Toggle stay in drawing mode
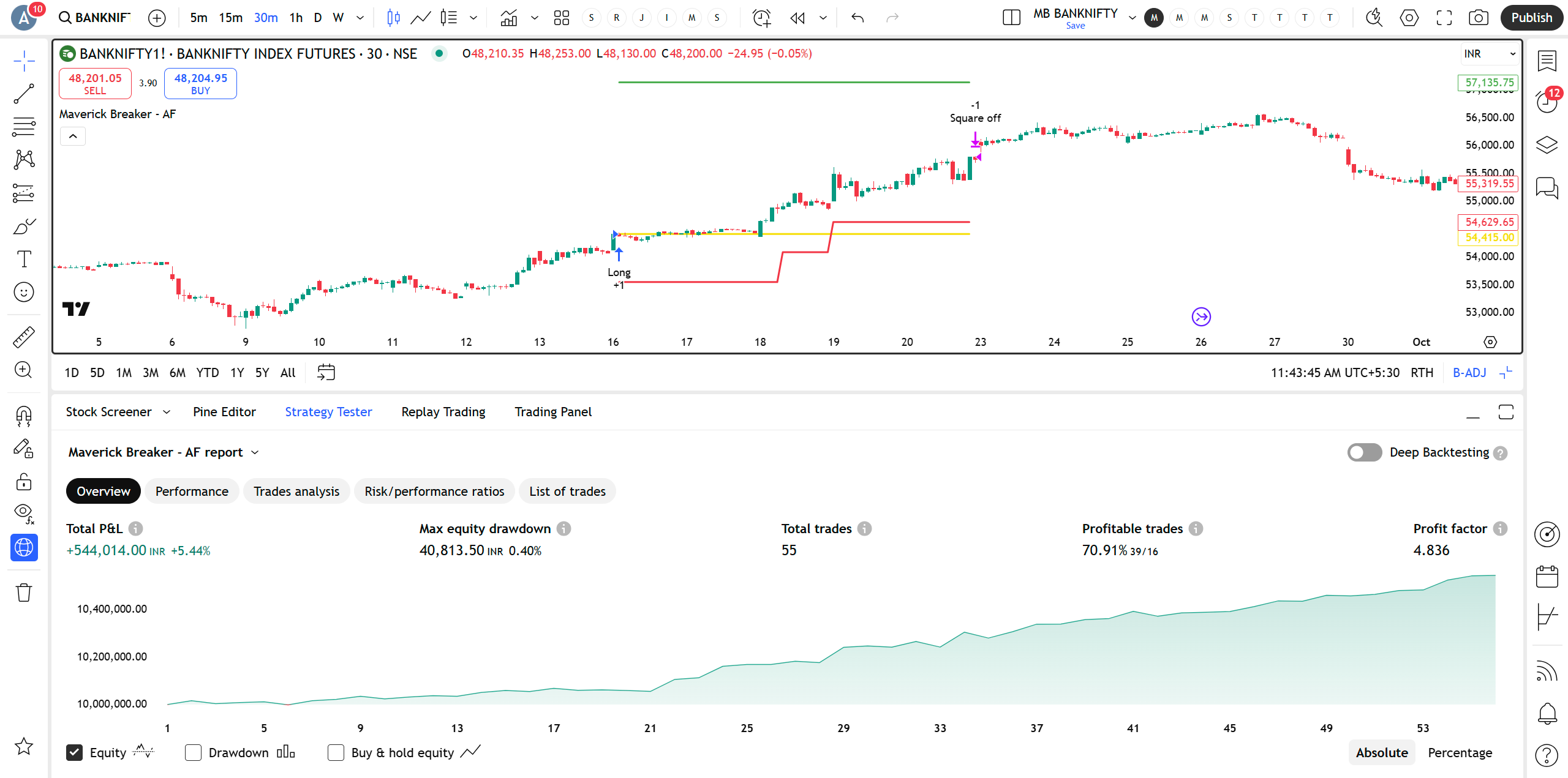The width and height of the screenshot is (1568, 778). pos(24,449)
